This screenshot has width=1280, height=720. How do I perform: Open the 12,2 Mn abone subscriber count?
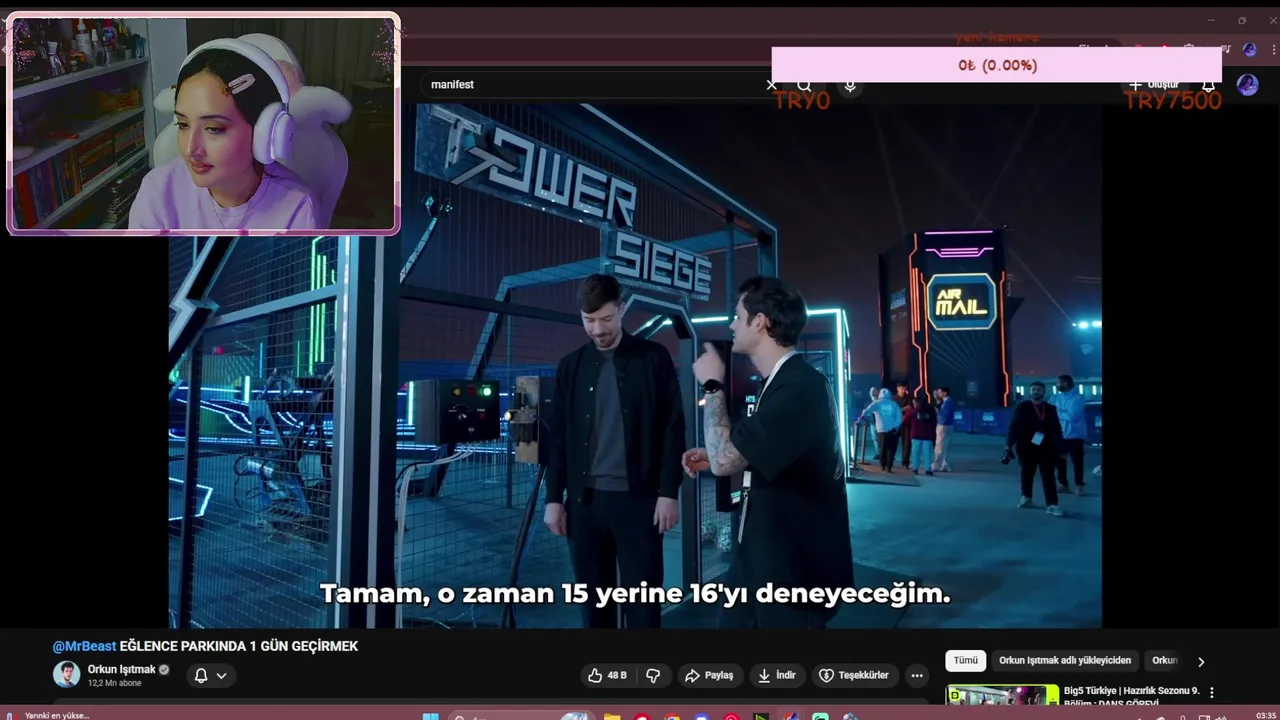tap(115, 683)
